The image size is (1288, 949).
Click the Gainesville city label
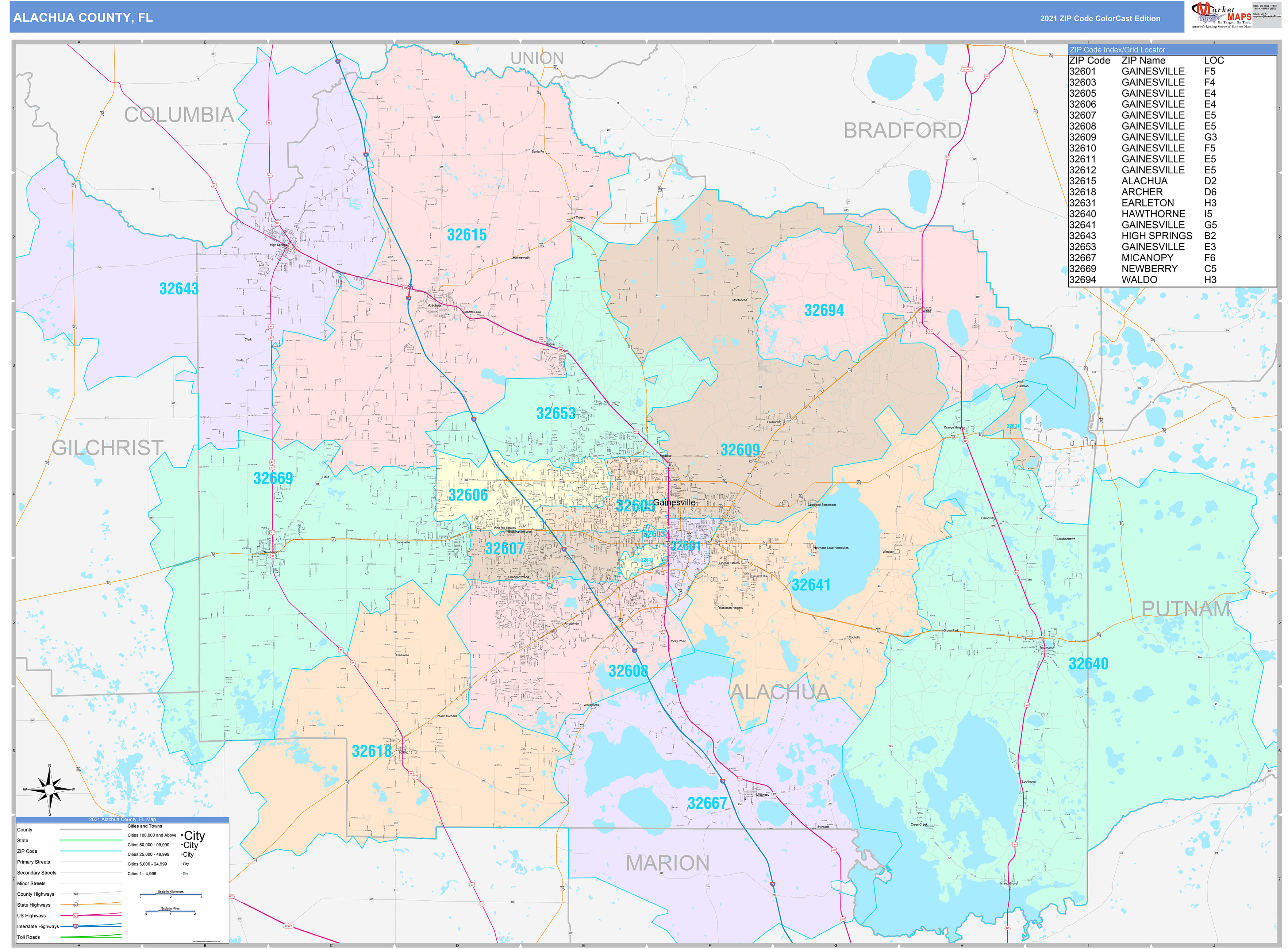(674, 502)
